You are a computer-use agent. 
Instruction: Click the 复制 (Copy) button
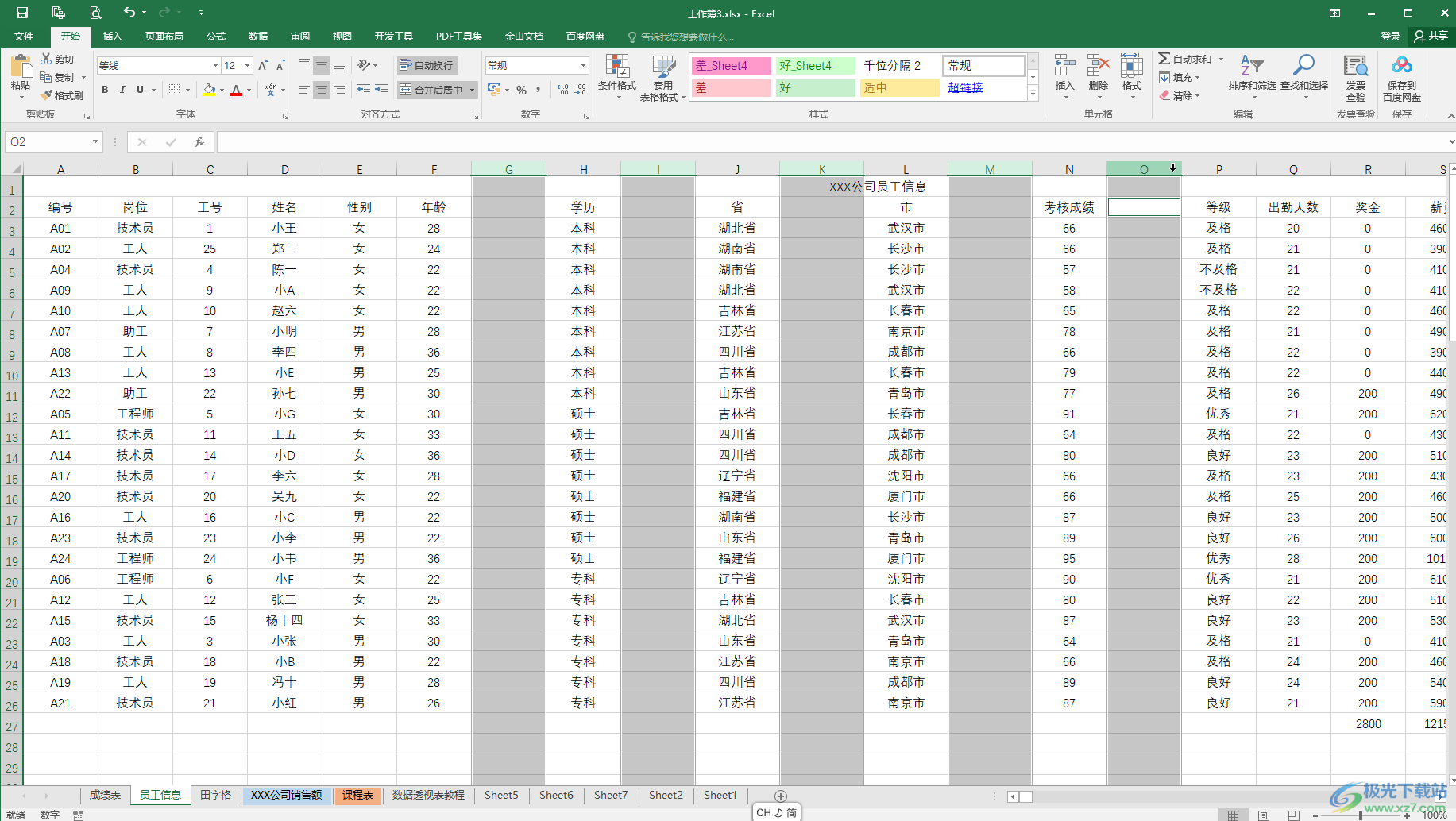(58, 77)
